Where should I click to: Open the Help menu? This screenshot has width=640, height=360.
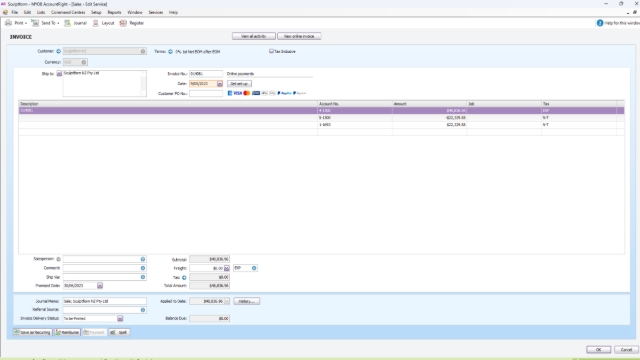[173, 13]
